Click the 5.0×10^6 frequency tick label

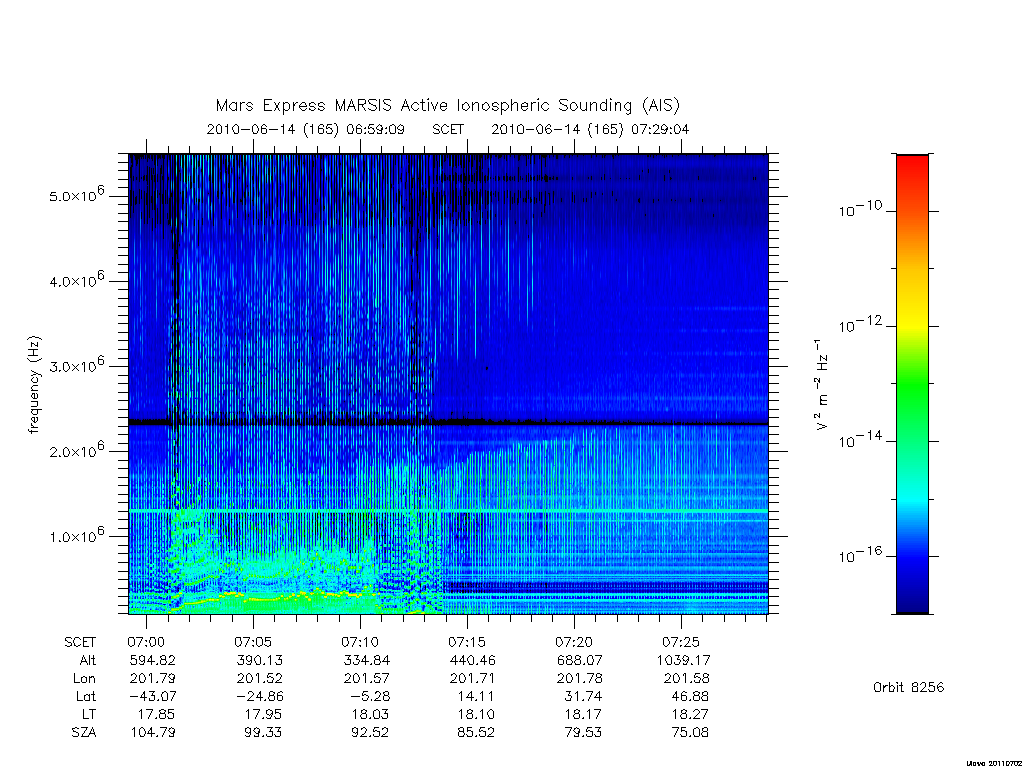76,195
